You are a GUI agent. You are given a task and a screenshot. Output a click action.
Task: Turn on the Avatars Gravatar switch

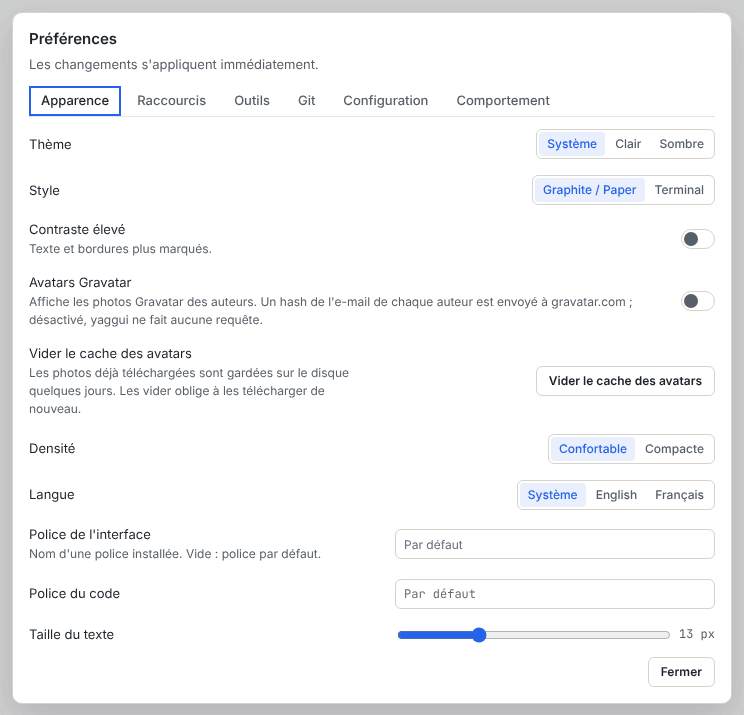(x=698, y=301)
